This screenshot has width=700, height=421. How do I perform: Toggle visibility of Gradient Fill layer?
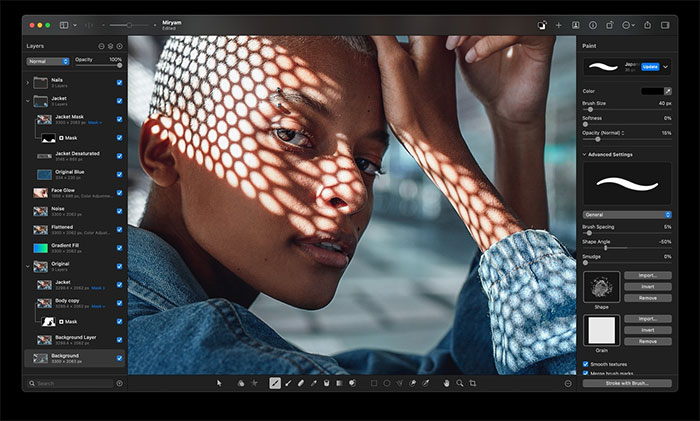tap(119, 247)
